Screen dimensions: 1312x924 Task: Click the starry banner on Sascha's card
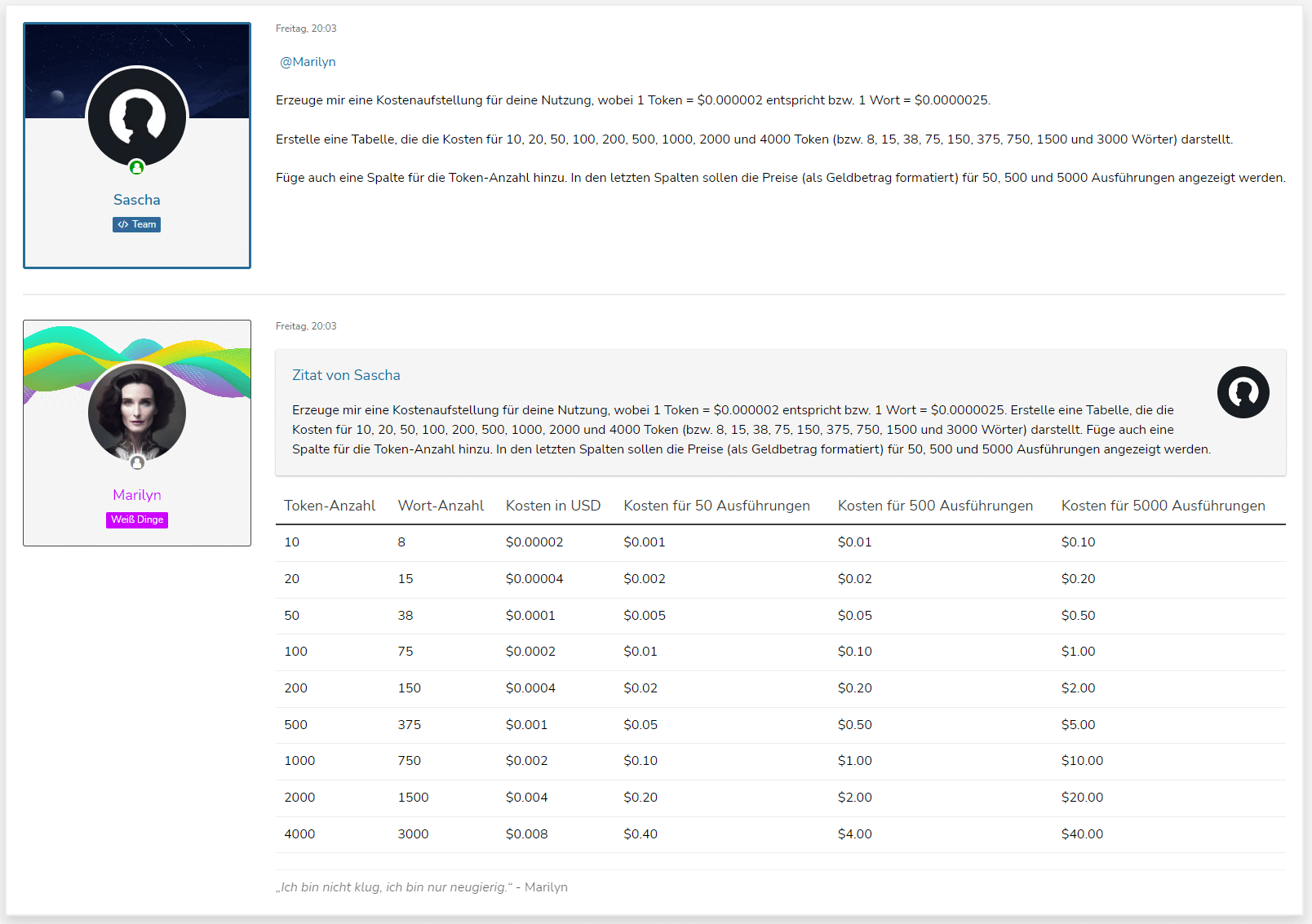[137, 71]
